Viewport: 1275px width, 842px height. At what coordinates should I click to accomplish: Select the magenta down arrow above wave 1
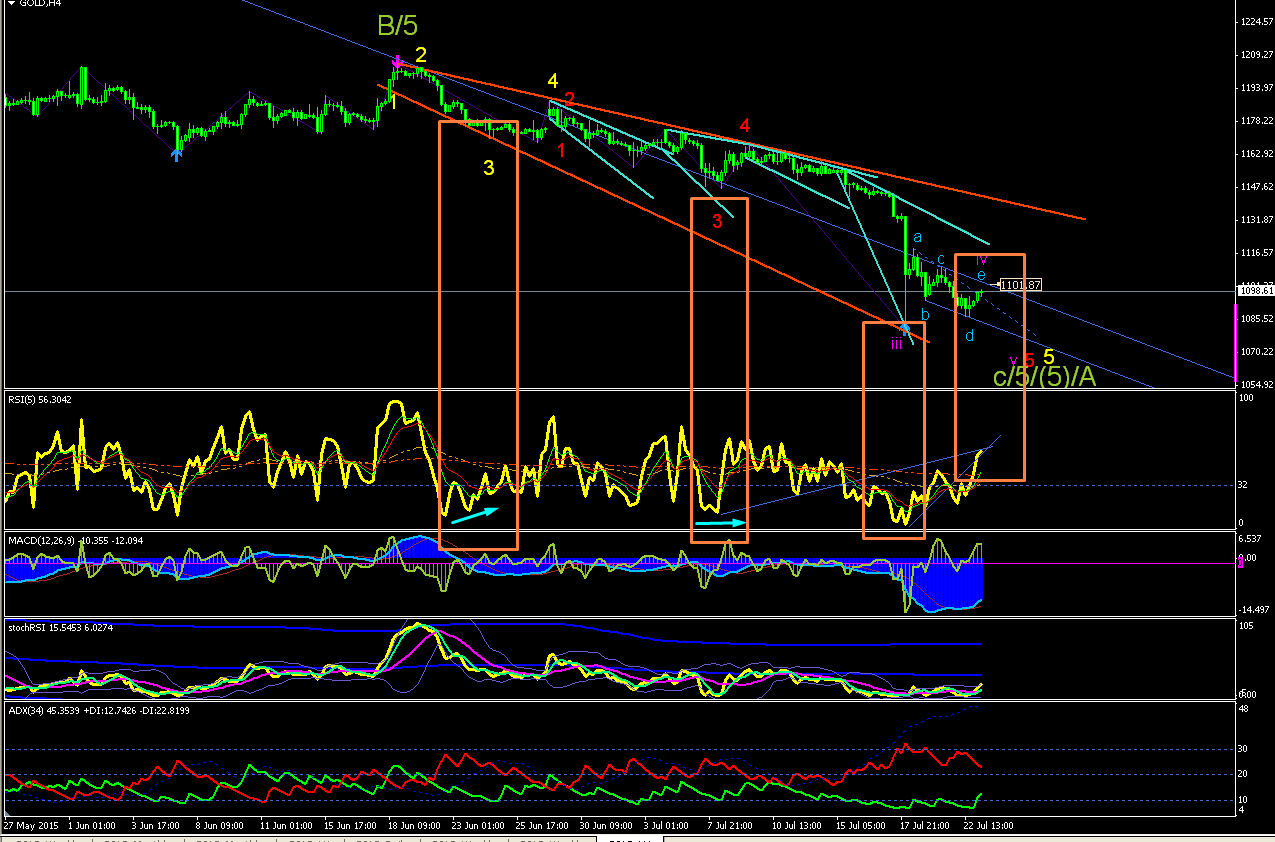pos(398,61)
